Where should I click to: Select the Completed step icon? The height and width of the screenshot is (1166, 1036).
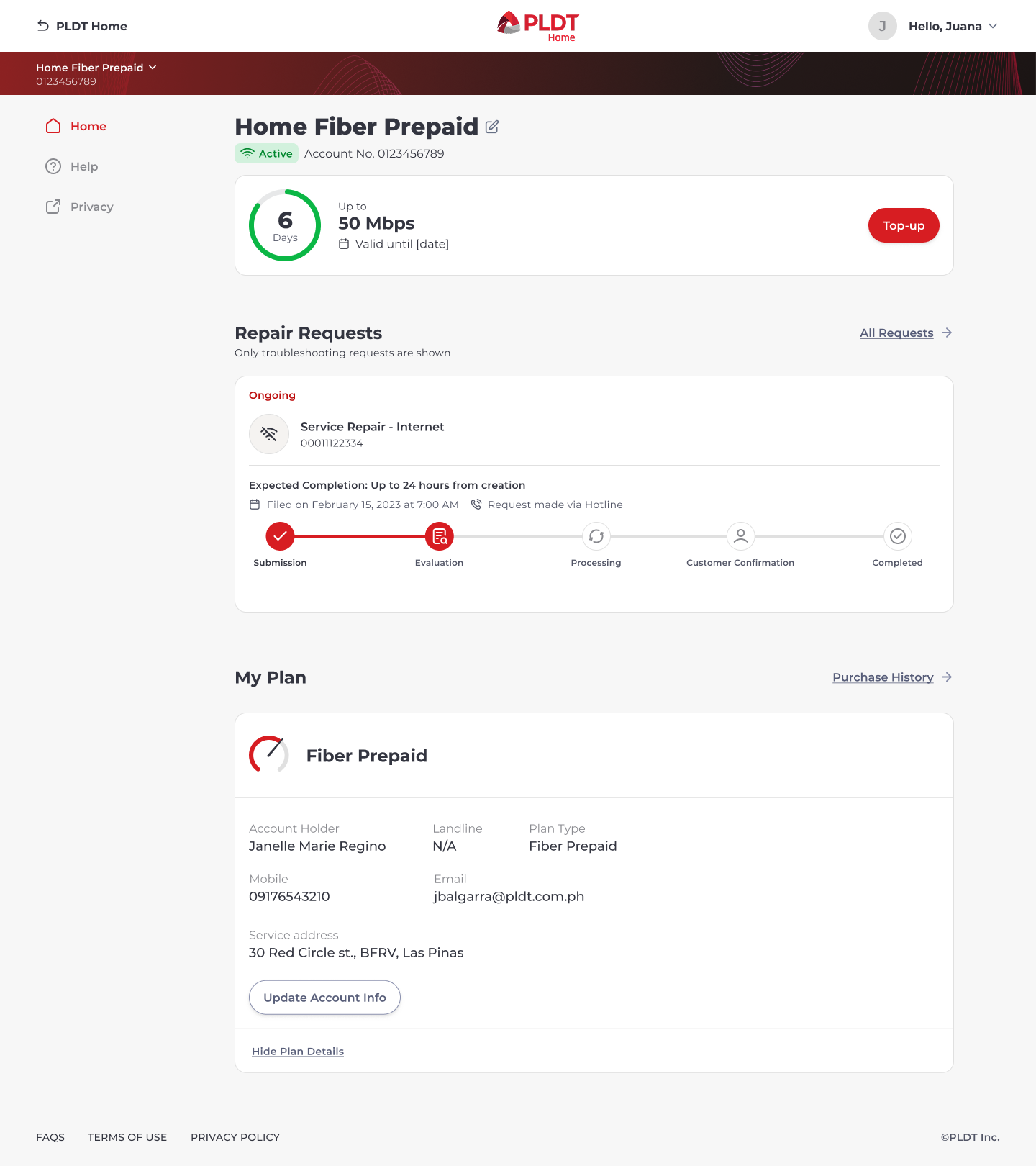[x=898, y=536]
